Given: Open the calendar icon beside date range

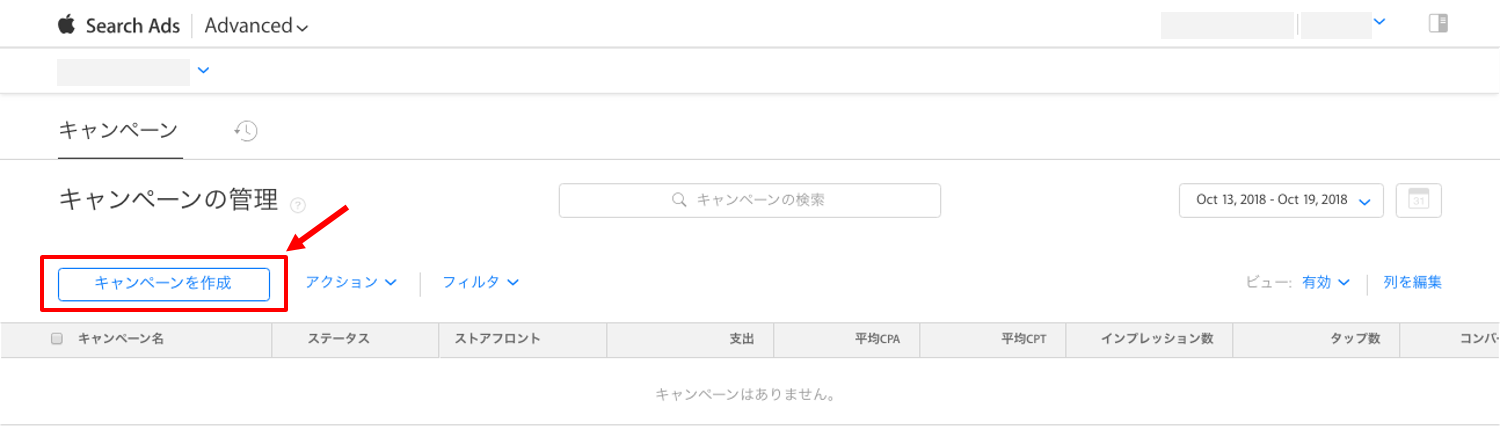Looking at the screenshot, I should (x=1418, y=200).
